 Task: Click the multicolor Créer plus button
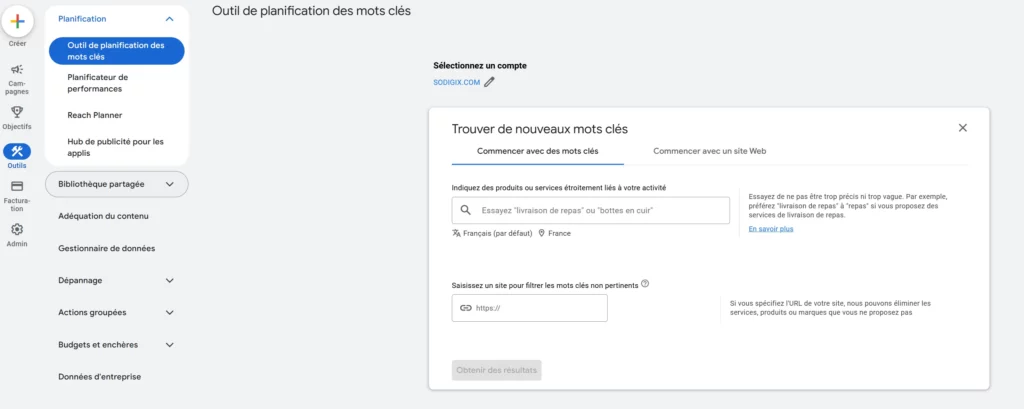[18, 21]
